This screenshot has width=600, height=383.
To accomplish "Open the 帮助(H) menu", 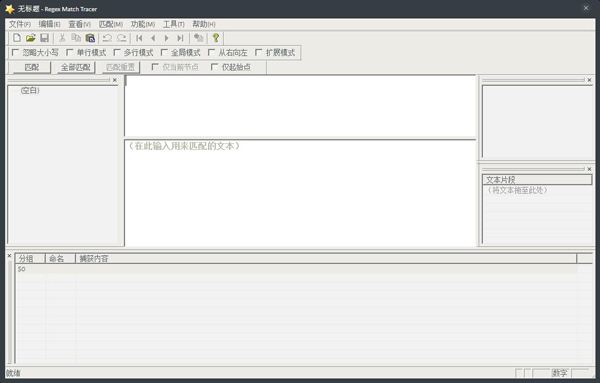I will (x=204, y=24).
